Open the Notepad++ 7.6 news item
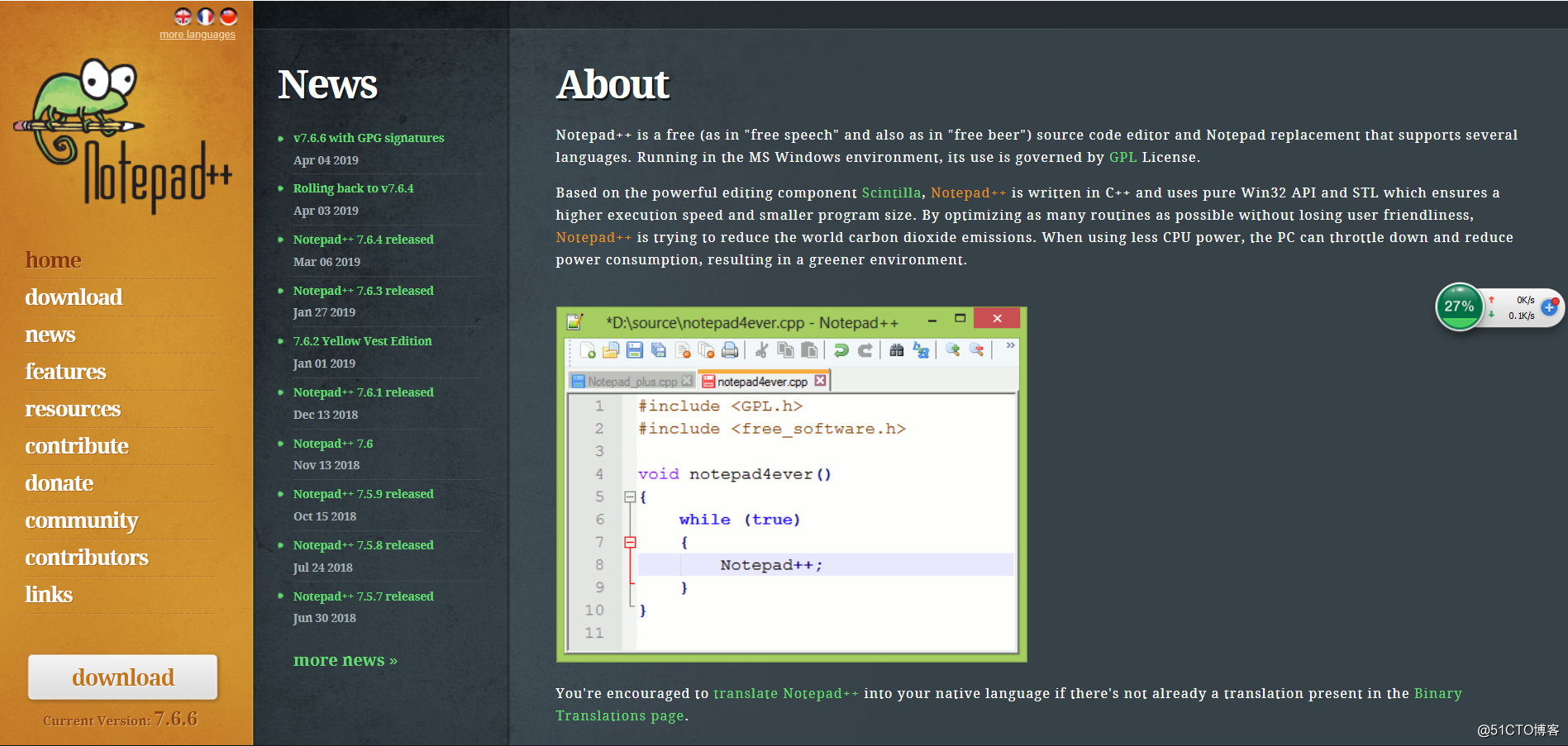 click(333, 444)
